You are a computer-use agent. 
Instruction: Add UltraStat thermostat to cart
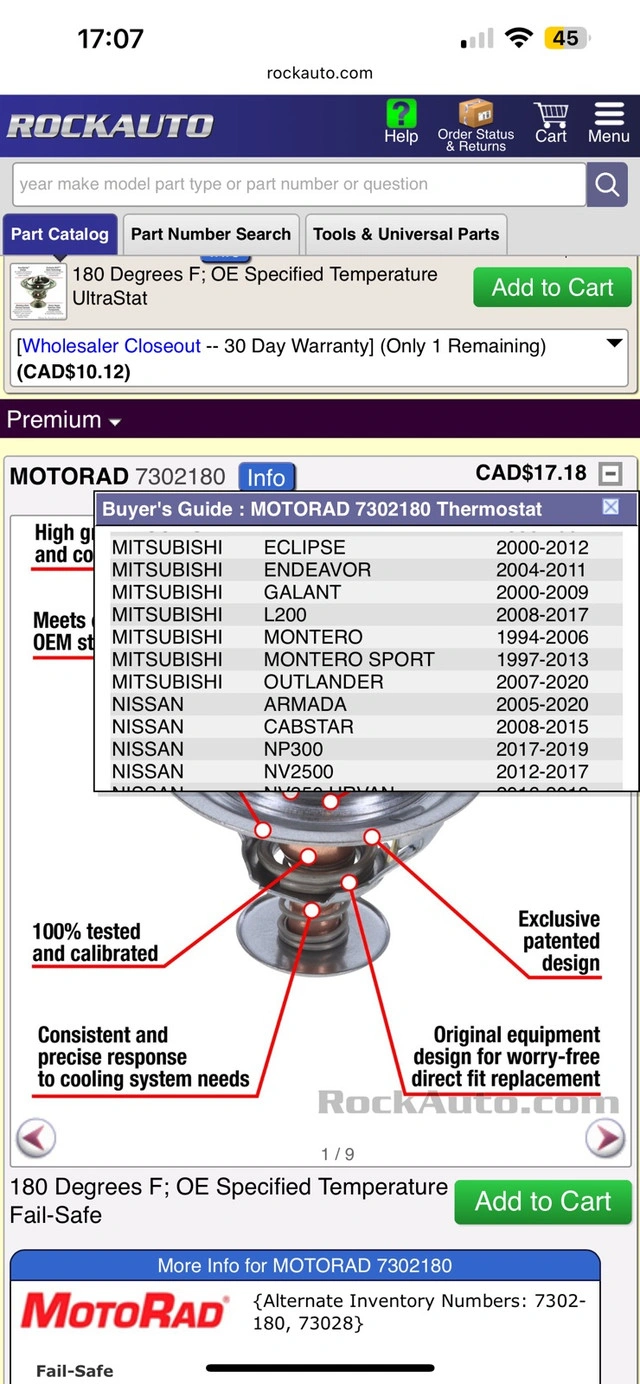click(552, 288)
